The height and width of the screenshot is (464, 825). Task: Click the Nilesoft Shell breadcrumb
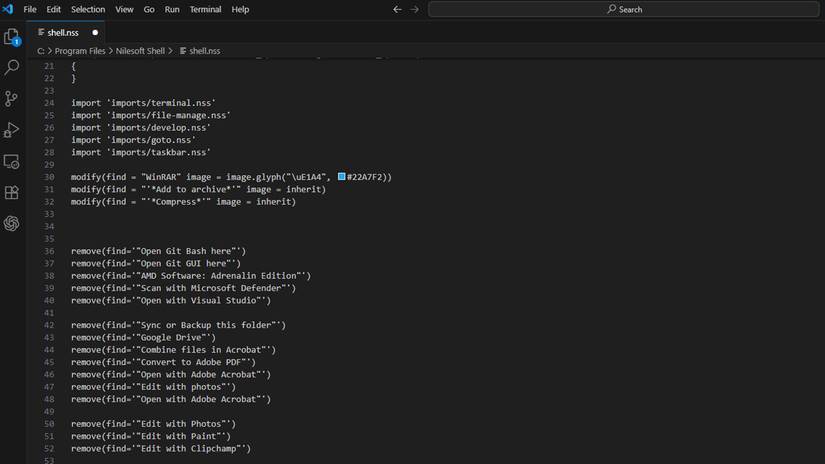[x=140, y=51]
